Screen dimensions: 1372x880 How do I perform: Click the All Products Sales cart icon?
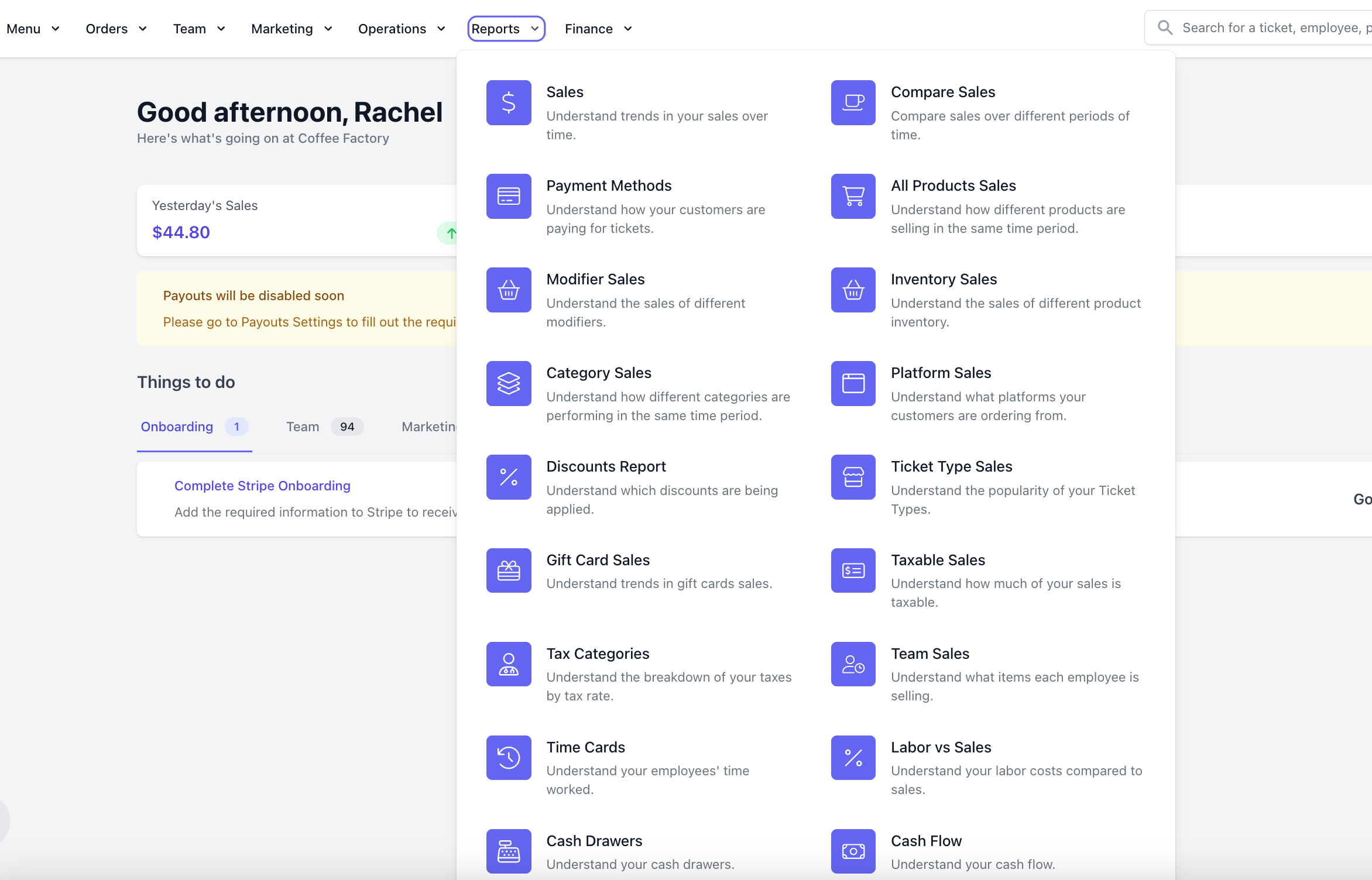[x=853, y=196]
